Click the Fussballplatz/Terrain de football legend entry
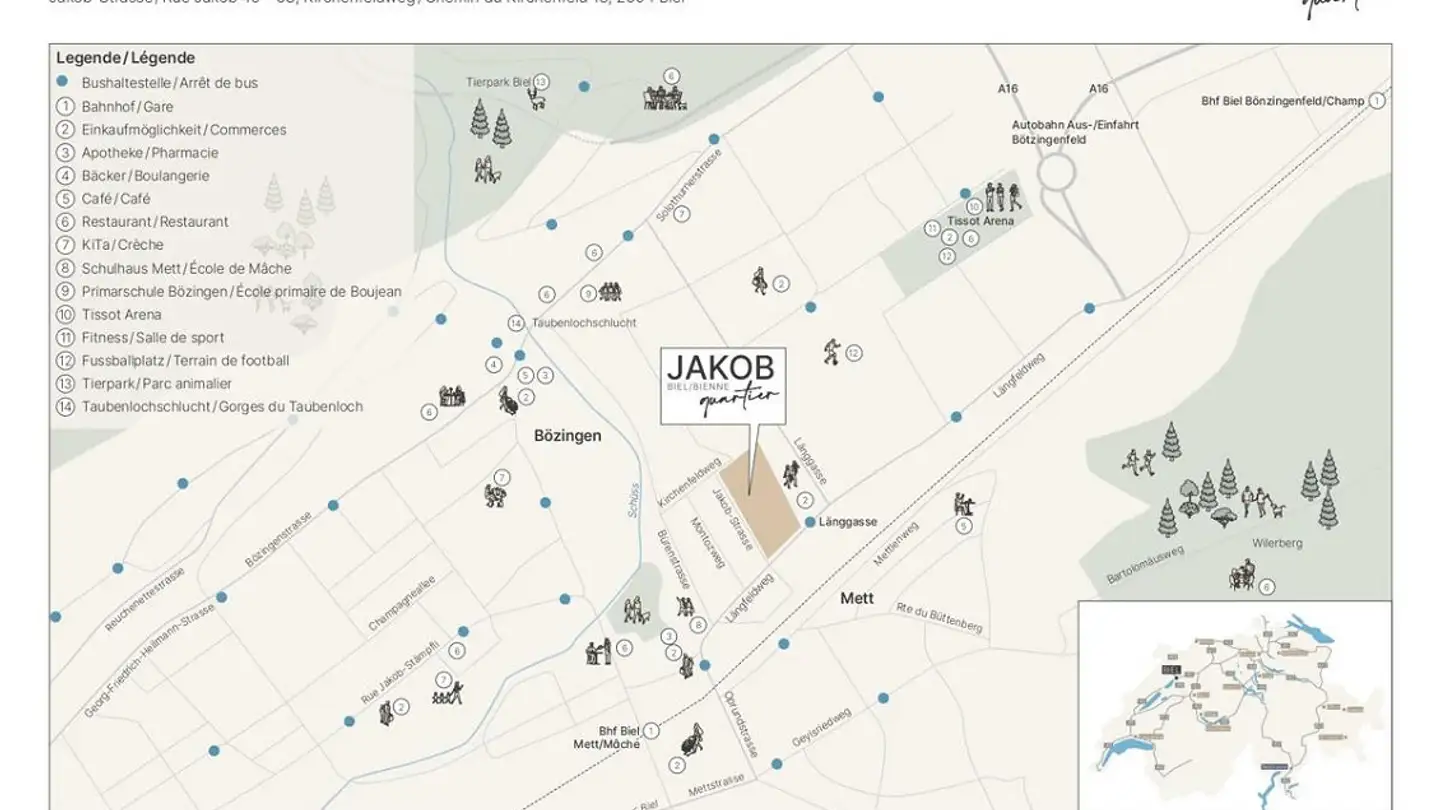Image resolution: width=1440 pixels, height=810 pixels. [x=173, y=360]
